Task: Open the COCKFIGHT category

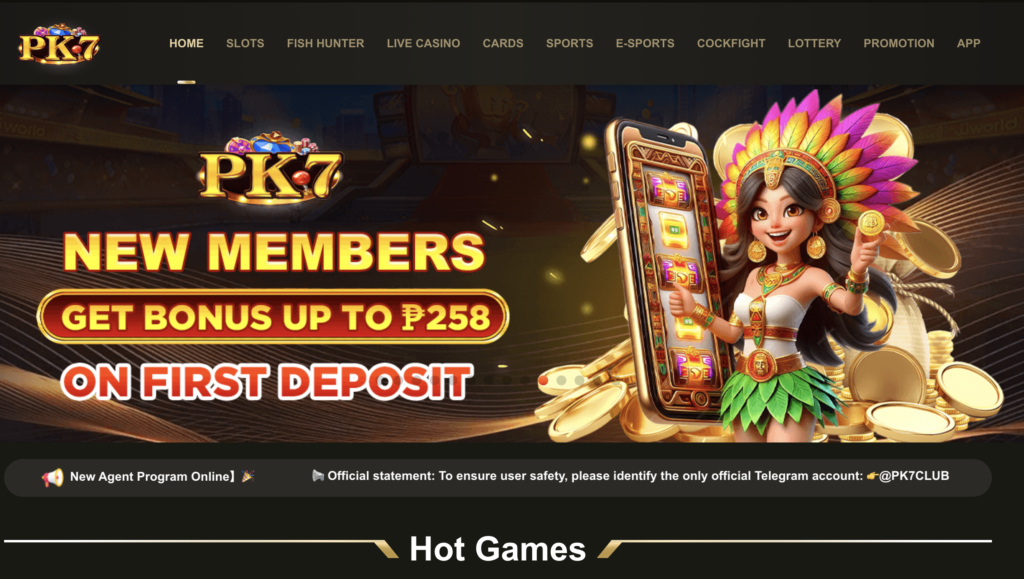Action: [731, 43]
